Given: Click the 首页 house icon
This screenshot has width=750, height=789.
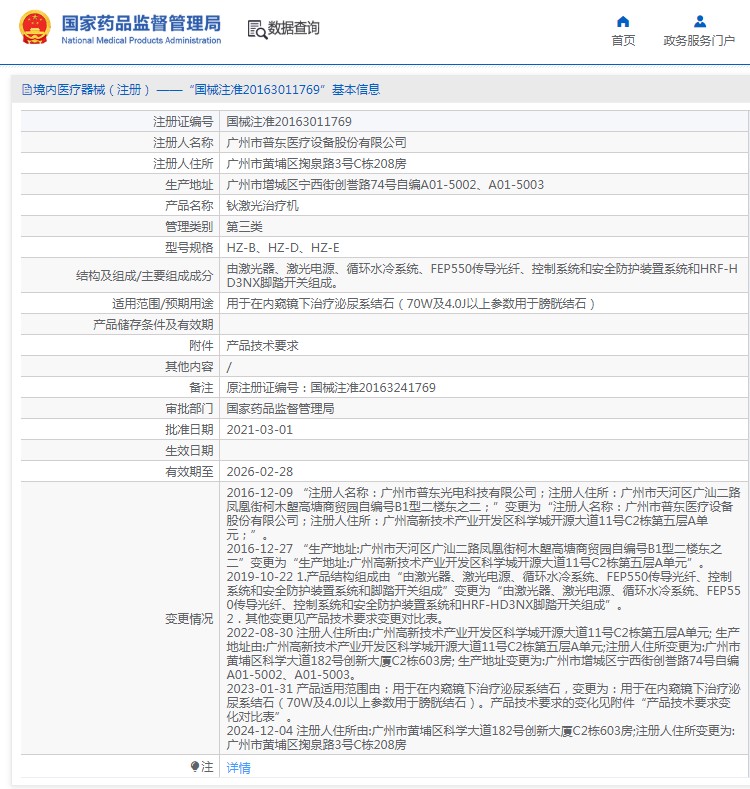Looking at the screenshot, I should tap(623, 21).
